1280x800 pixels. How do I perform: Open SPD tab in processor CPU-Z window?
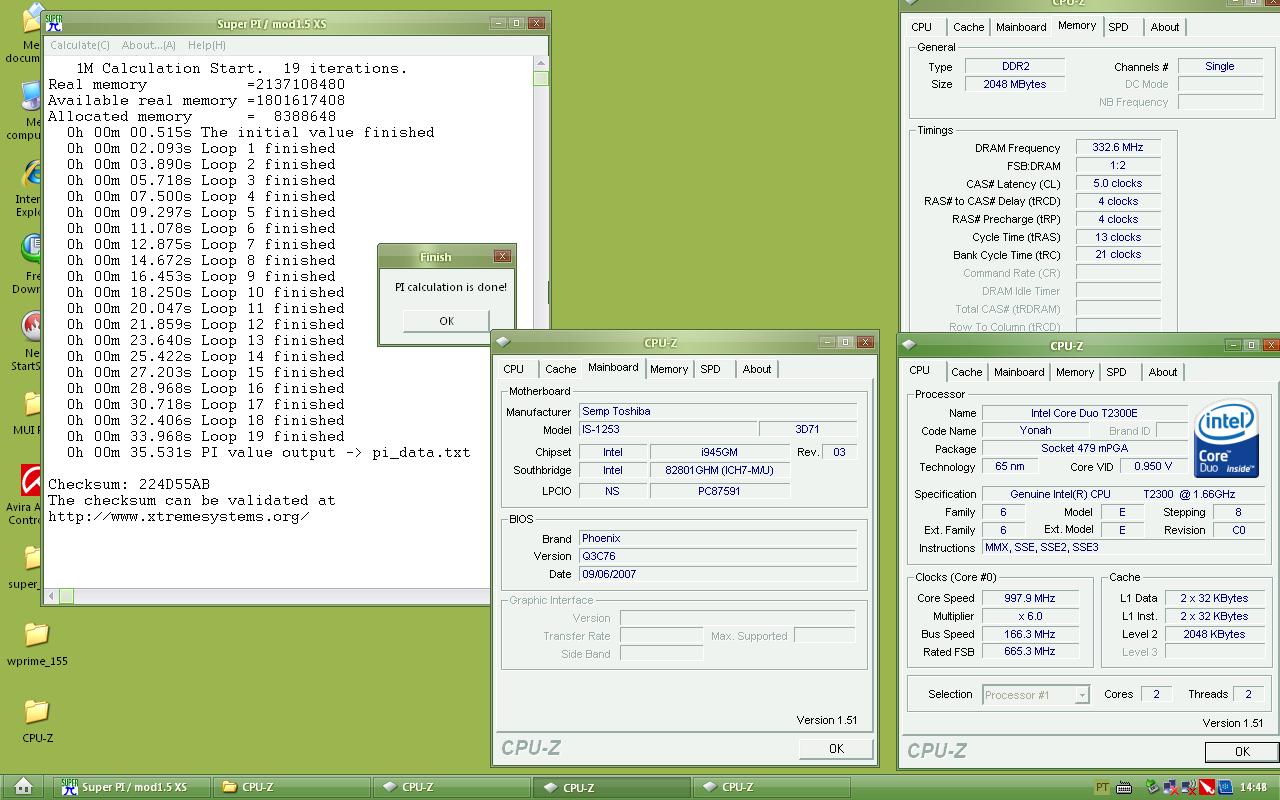coord(1116,372)
